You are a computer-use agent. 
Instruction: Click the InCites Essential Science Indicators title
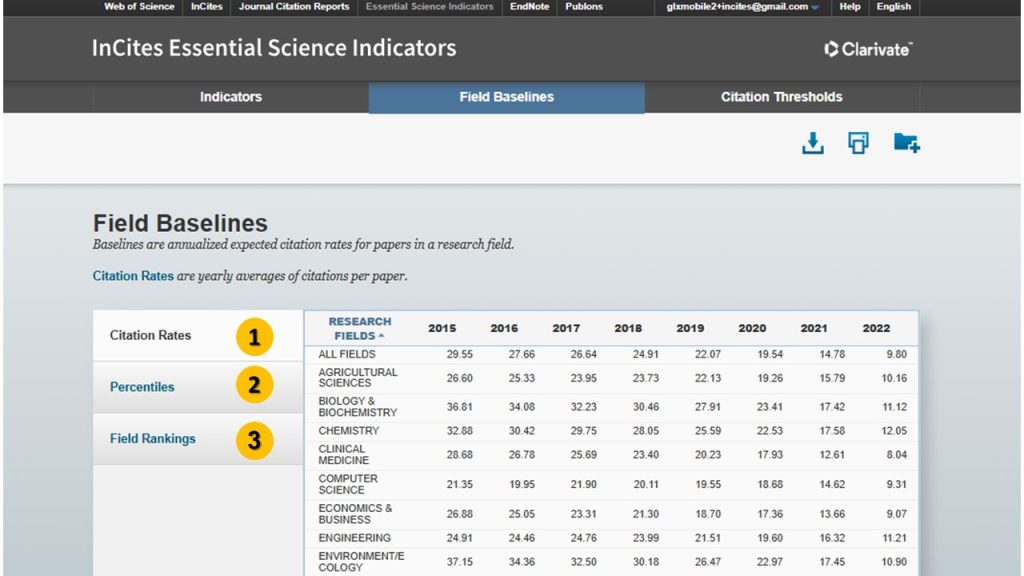pos(274,48)
